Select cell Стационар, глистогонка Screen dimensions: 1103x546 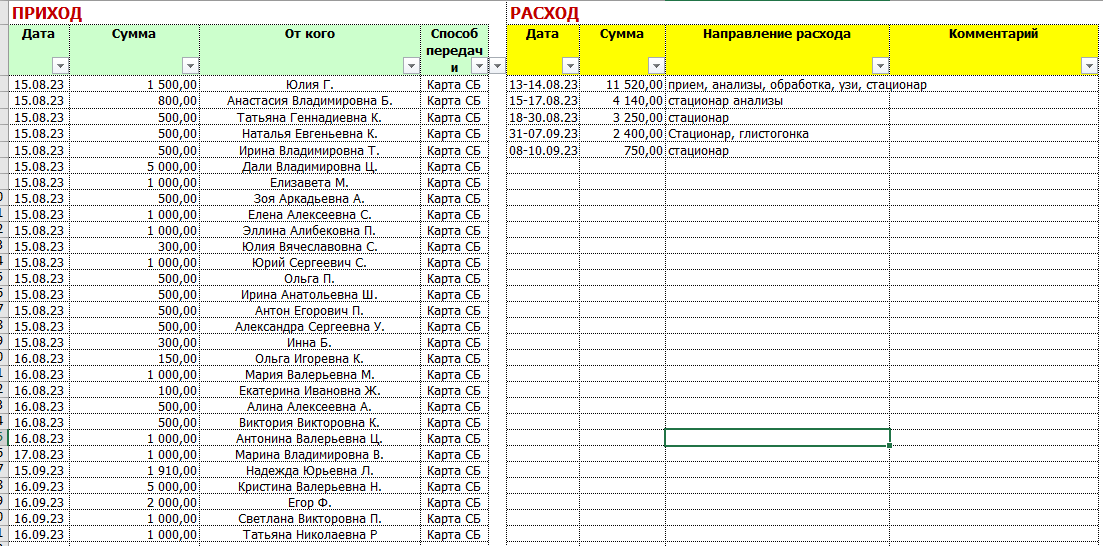777,133
